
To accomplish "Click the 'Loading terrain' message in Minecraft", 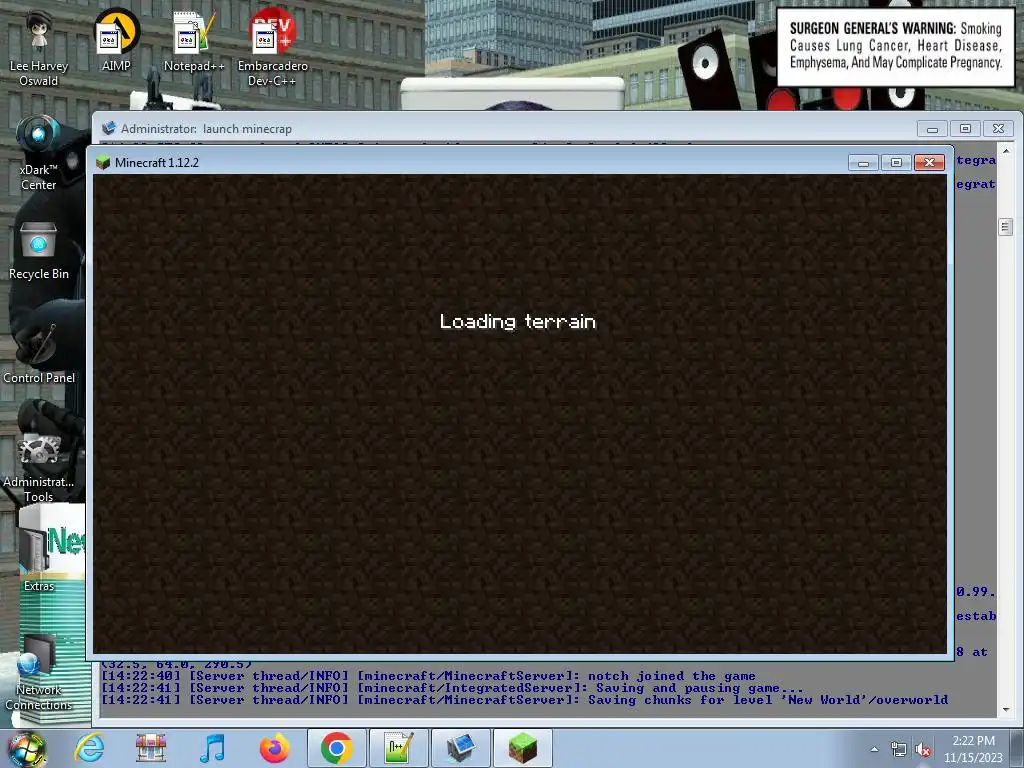I will click(x=517, y=321).
